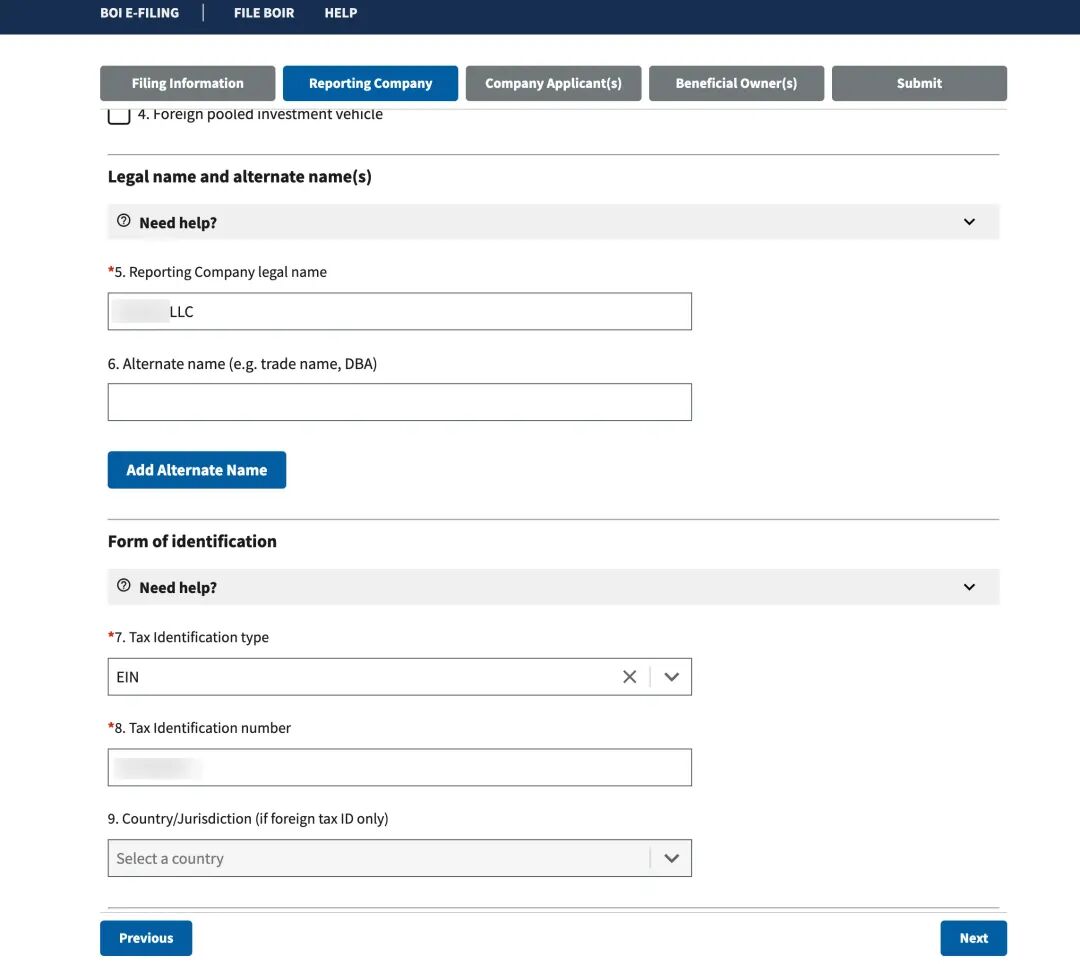Switch to Filing Information tab
Viewport: 1080px width, 964px height.
tap(187, 83)
